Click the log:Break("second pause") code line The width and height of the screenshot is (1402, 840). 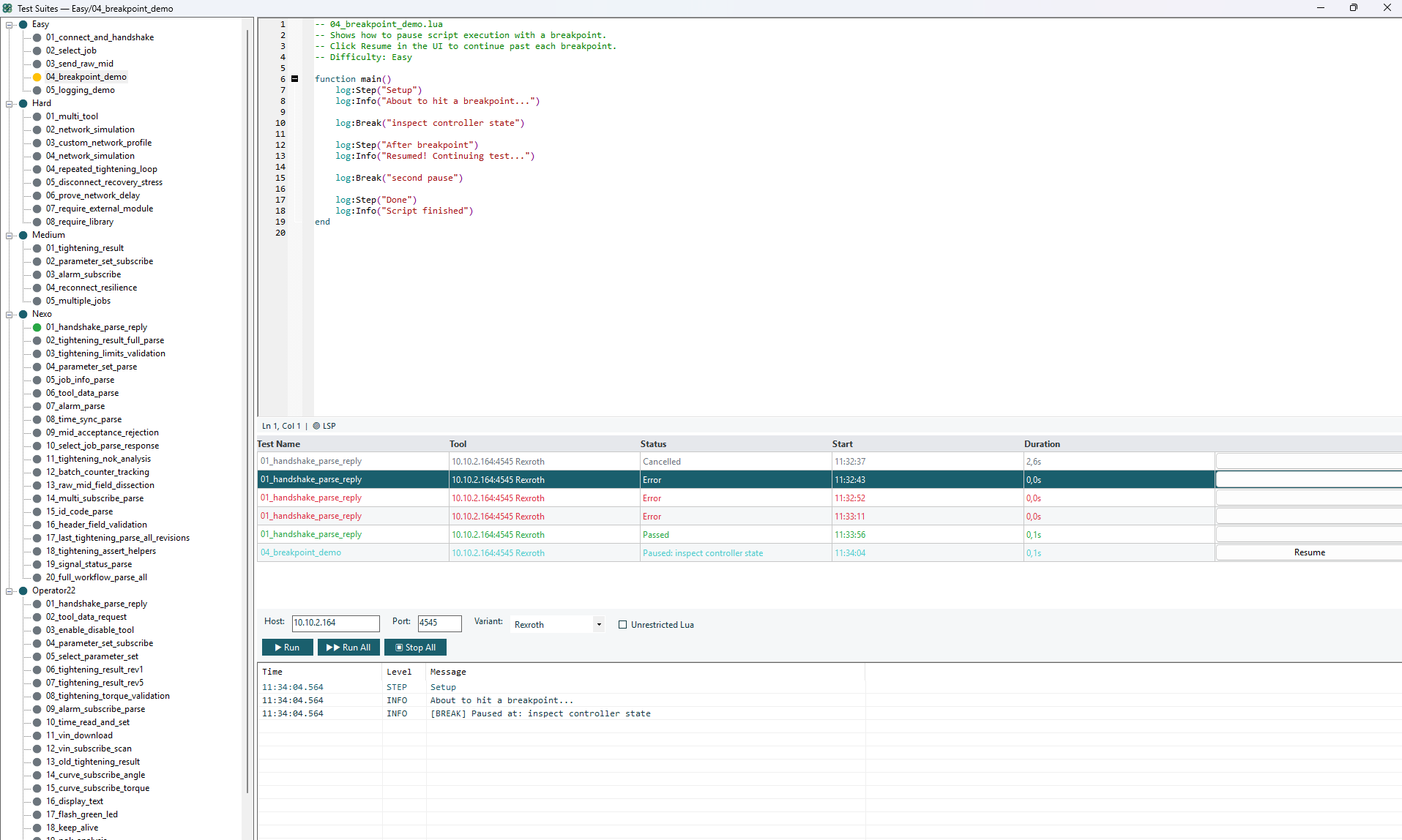[x=399, y=178]
